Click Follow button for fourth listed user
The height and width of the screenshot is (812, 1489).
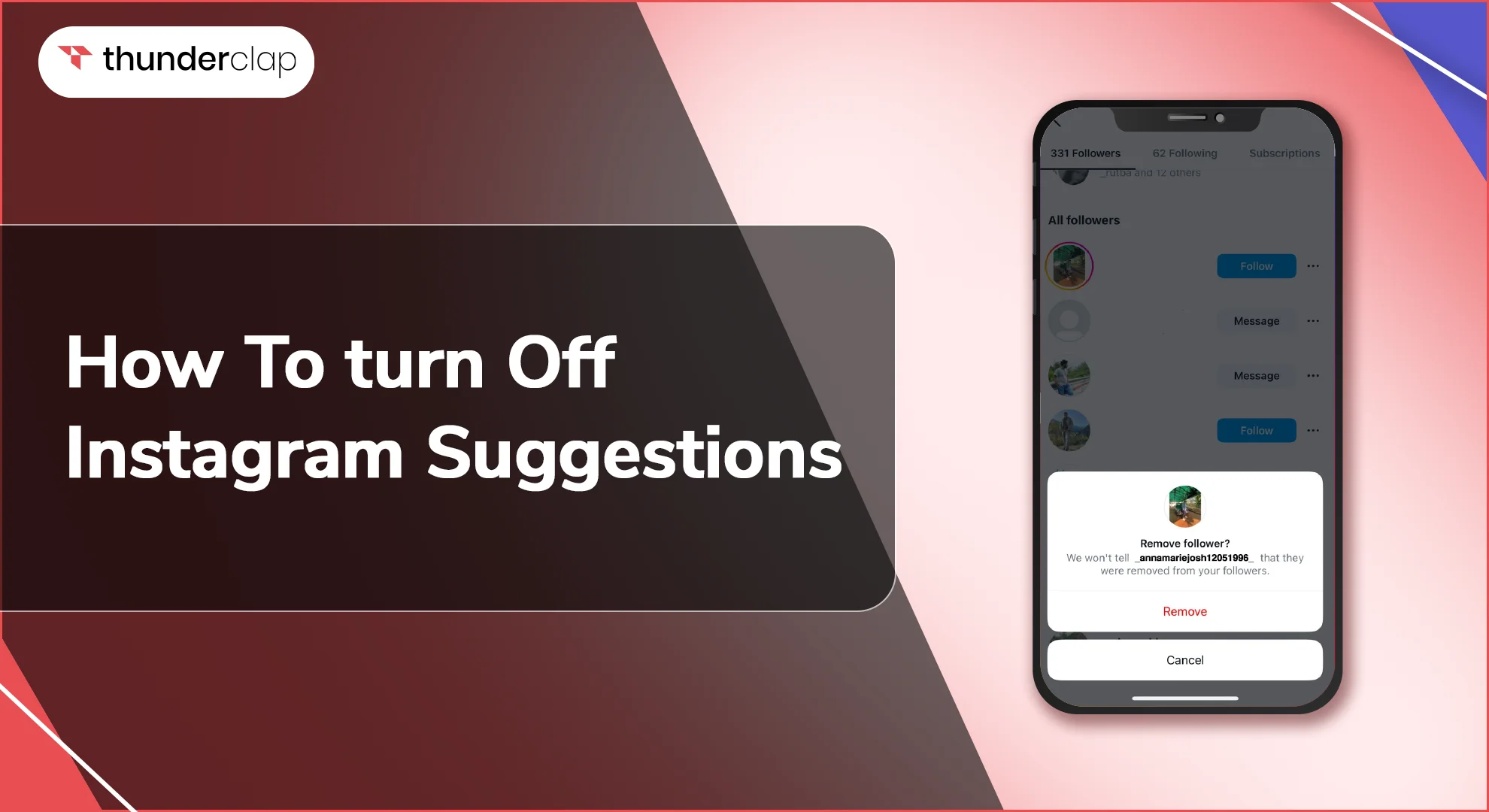[x=1256, y=430]
